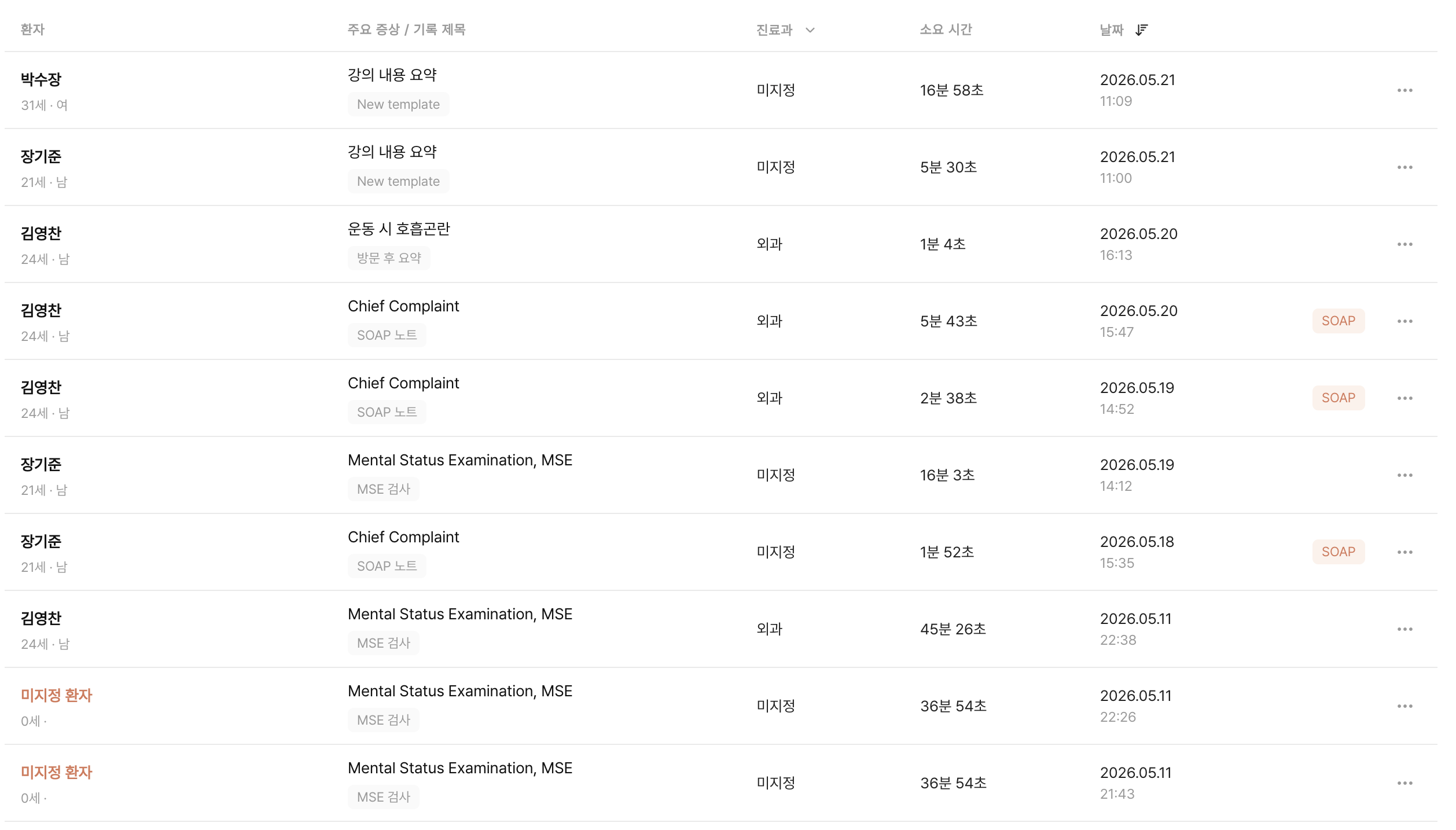Open more options for 45분 26초 record
1456x830 pixels.
point(1404,629)
